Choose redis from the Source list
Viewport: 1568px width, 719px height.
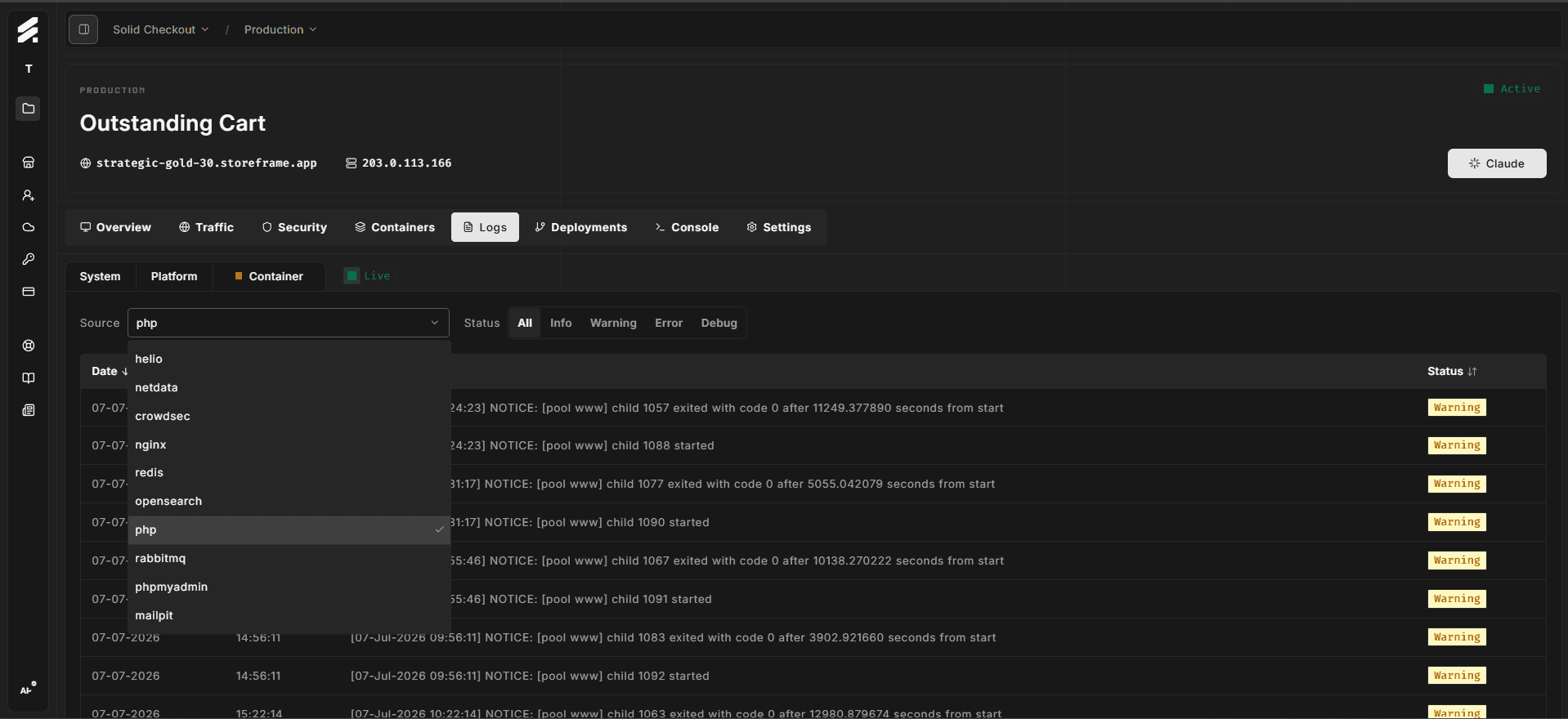[289, 472]
